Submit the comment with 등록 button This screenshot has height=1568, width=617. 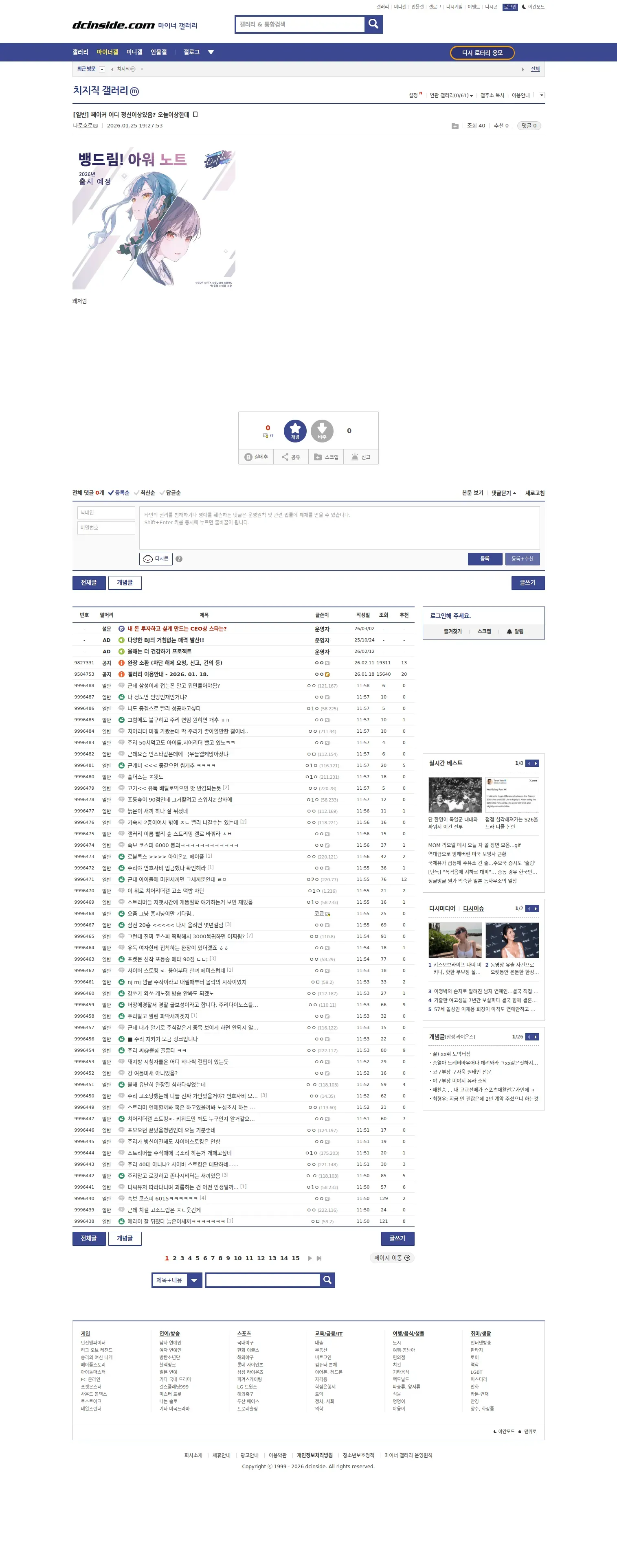pyautogui.click(x=485, y=559)
